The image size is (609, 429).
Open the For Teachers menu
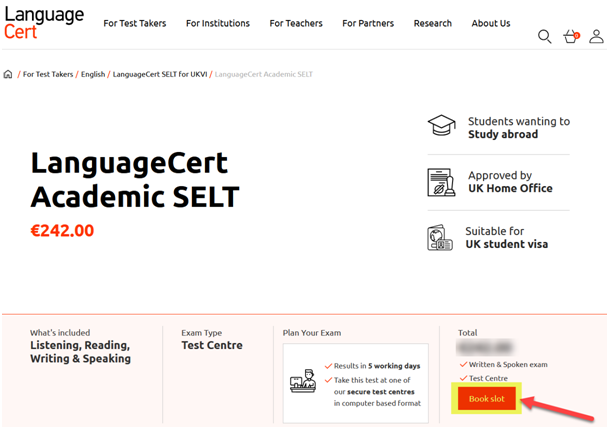coord(296,23)
